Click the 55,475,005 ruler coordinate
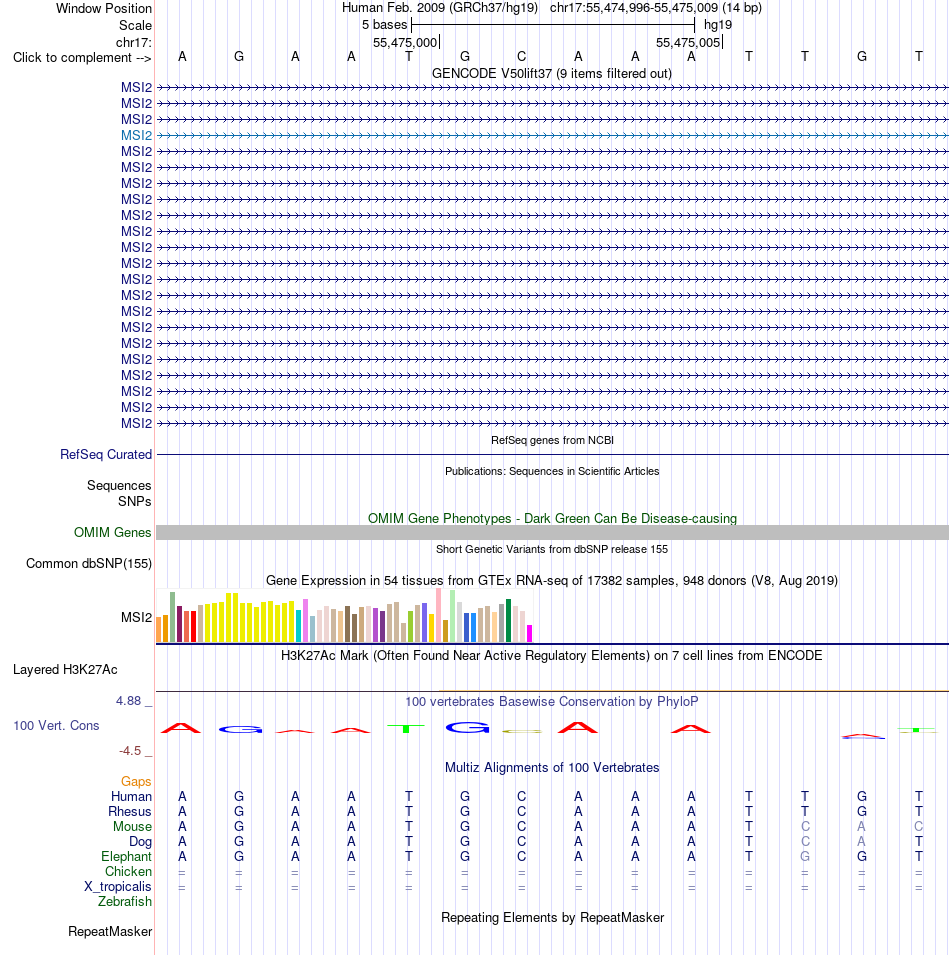This screenshot has width=950, height=955. click(688, 43)
